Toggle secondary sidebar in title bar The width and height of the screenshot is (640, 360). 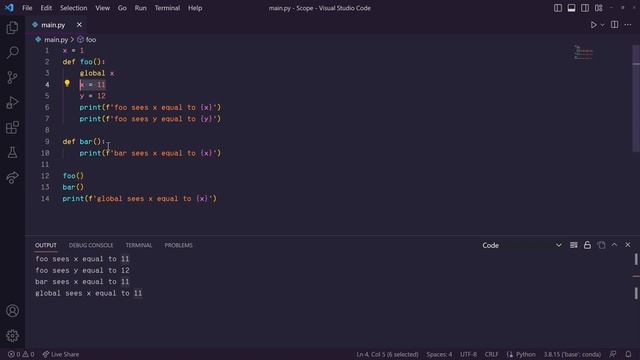(585, 8)
